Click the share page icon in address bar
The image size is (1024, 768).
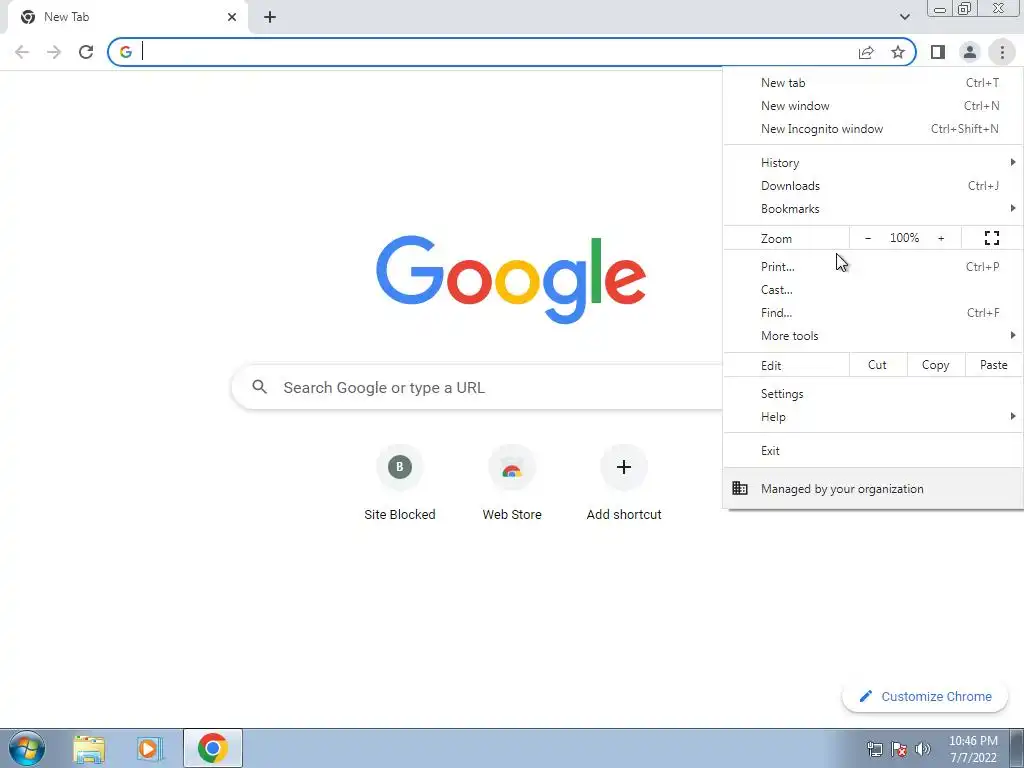(866, 52)
